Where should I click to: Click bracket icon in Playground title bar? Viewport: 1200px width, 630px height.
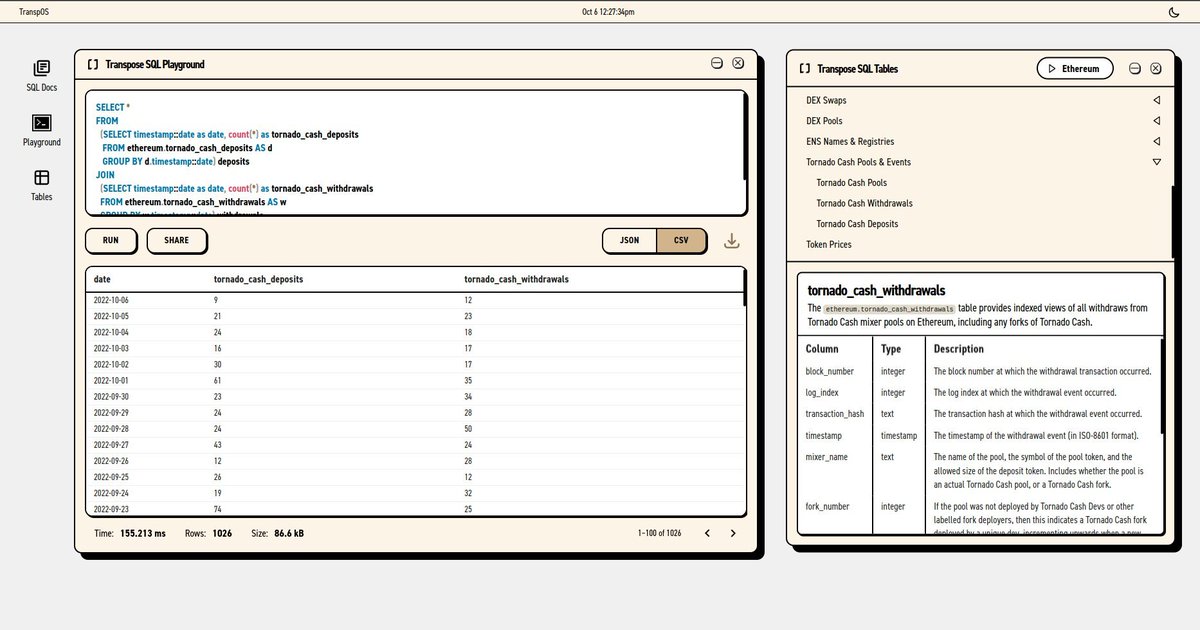point(93,64)
